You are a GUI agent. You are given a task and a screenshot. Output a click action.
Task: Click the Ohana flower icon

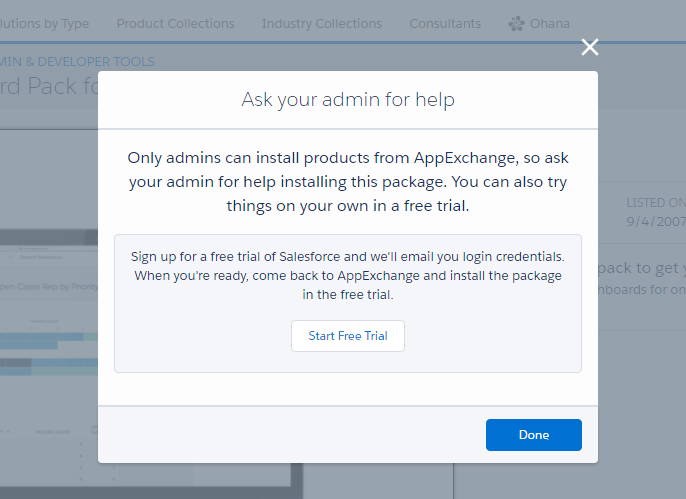click(516, 23)
